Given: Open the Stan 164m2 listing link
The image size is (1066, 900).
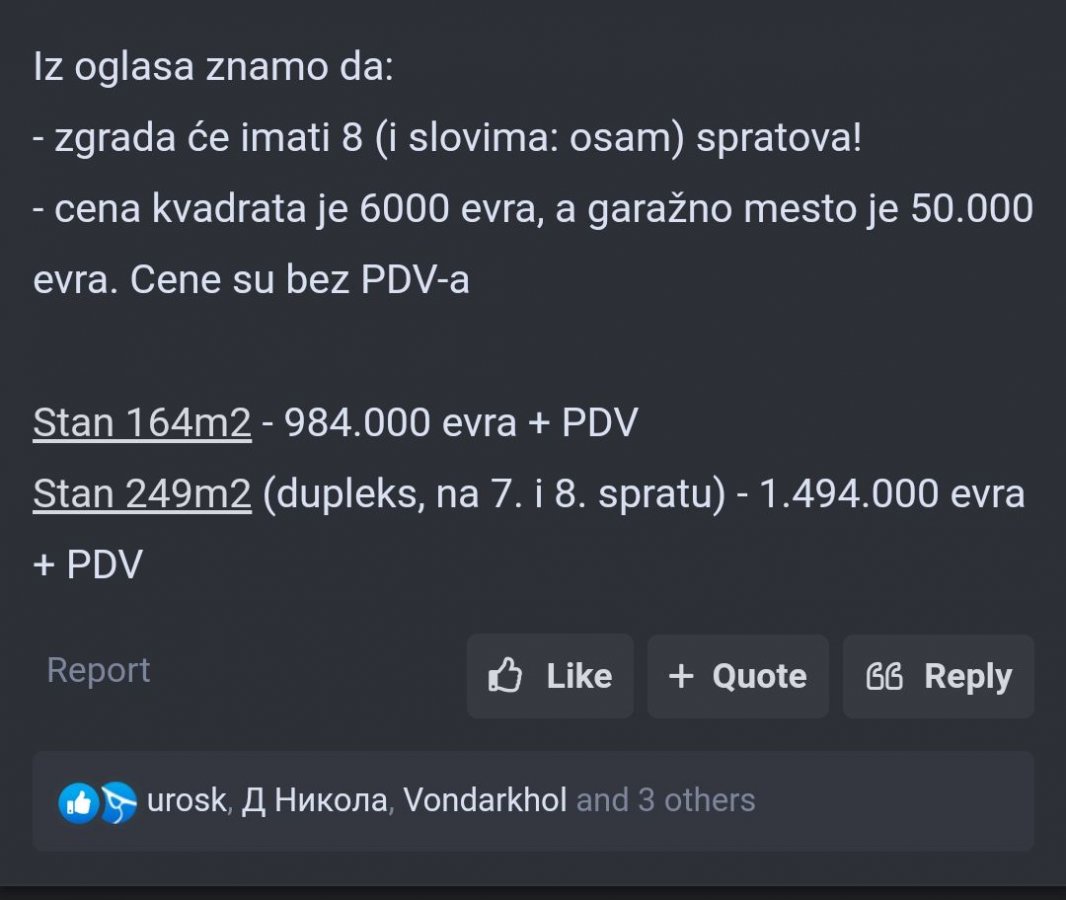Looking at the screenshot, I should pos(142,423).
